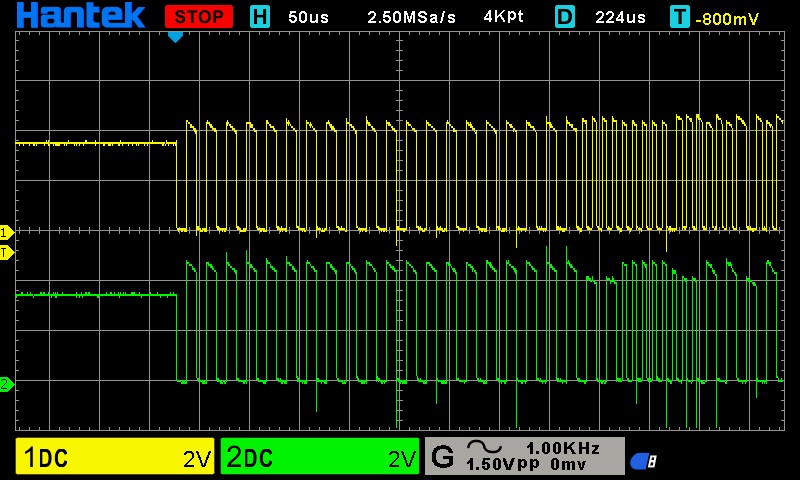This screenshot has width=800, height=480.
Task: Click the sine wave generator symbol
Action: point(484,447)
